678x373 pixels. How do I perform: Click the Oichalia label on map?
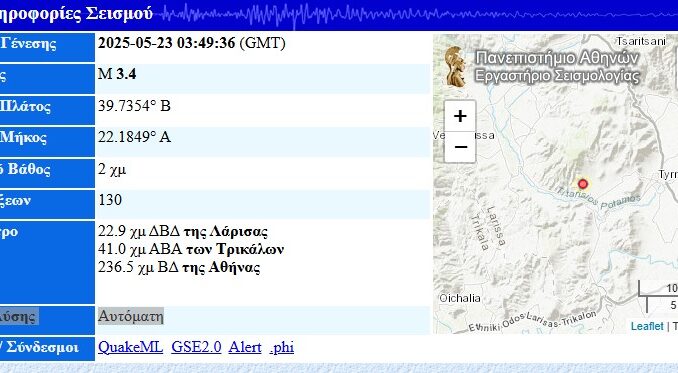(x=460, y=298)
